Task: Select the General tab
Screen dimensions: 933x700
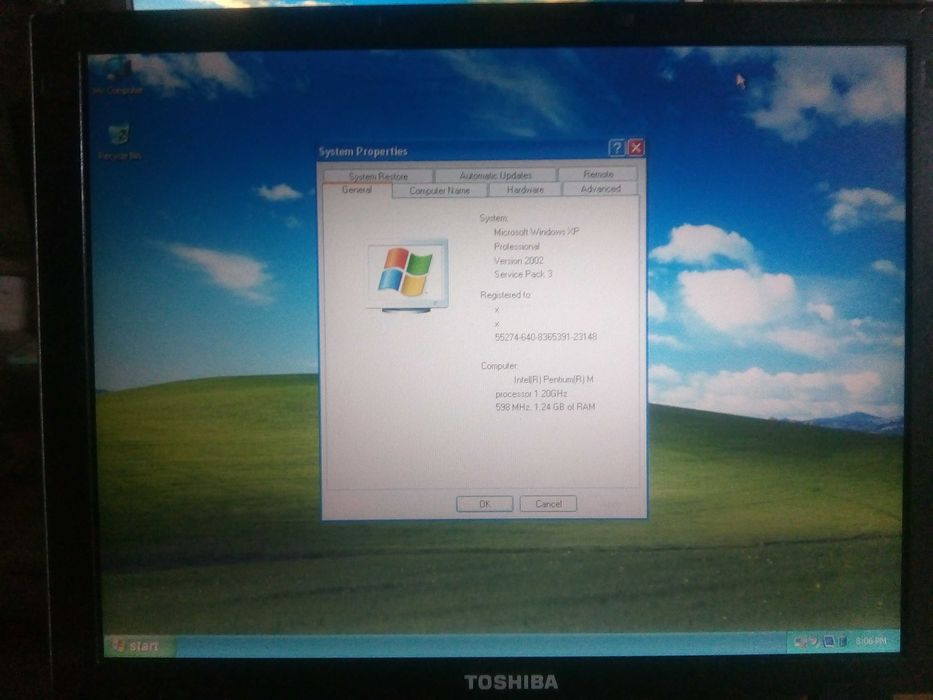Action: (x=357, y=190)
